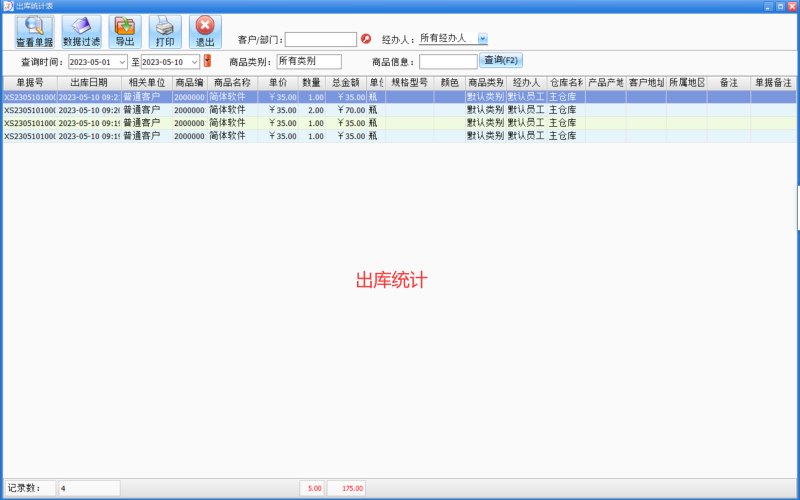
Task: Open the 查看单据 (view document) tool
Action: [35, 32]
